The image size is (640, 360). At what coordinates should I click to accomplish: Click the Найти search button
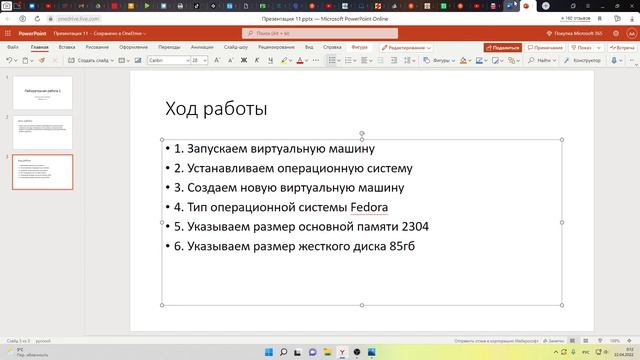(542, 60)
